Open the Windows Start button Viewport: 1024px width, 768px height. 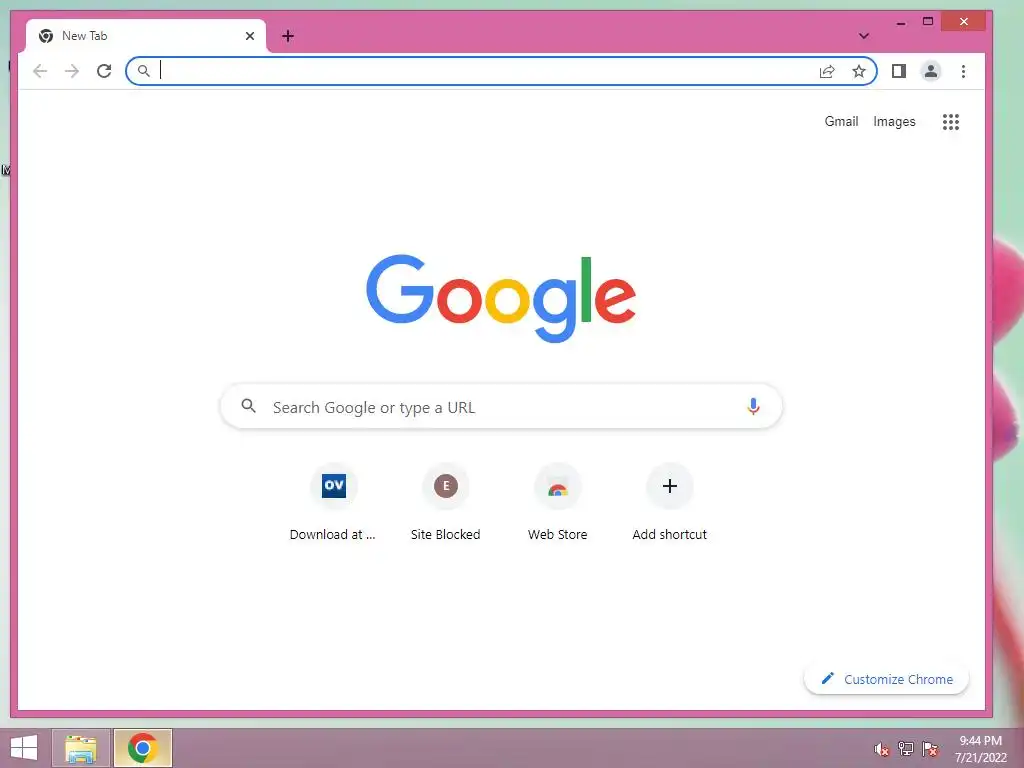24,748
